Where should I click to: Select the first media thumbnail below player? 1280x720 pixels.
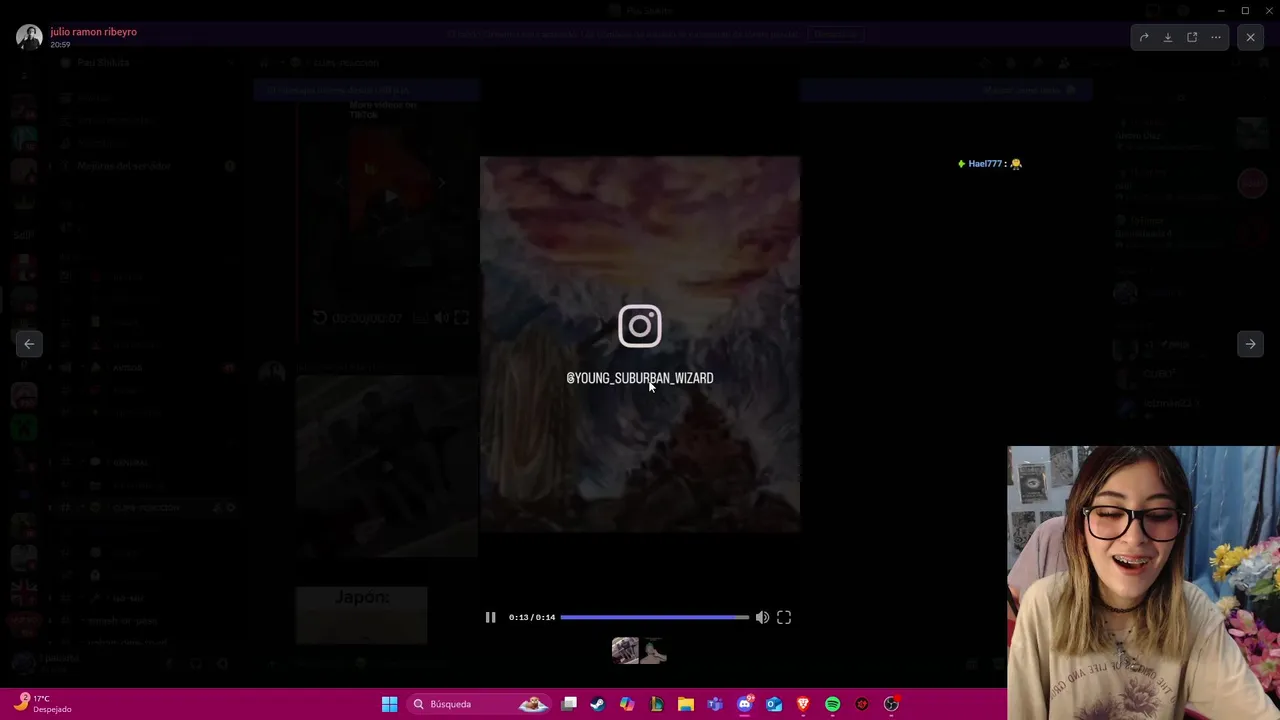[x=625, y=651]
